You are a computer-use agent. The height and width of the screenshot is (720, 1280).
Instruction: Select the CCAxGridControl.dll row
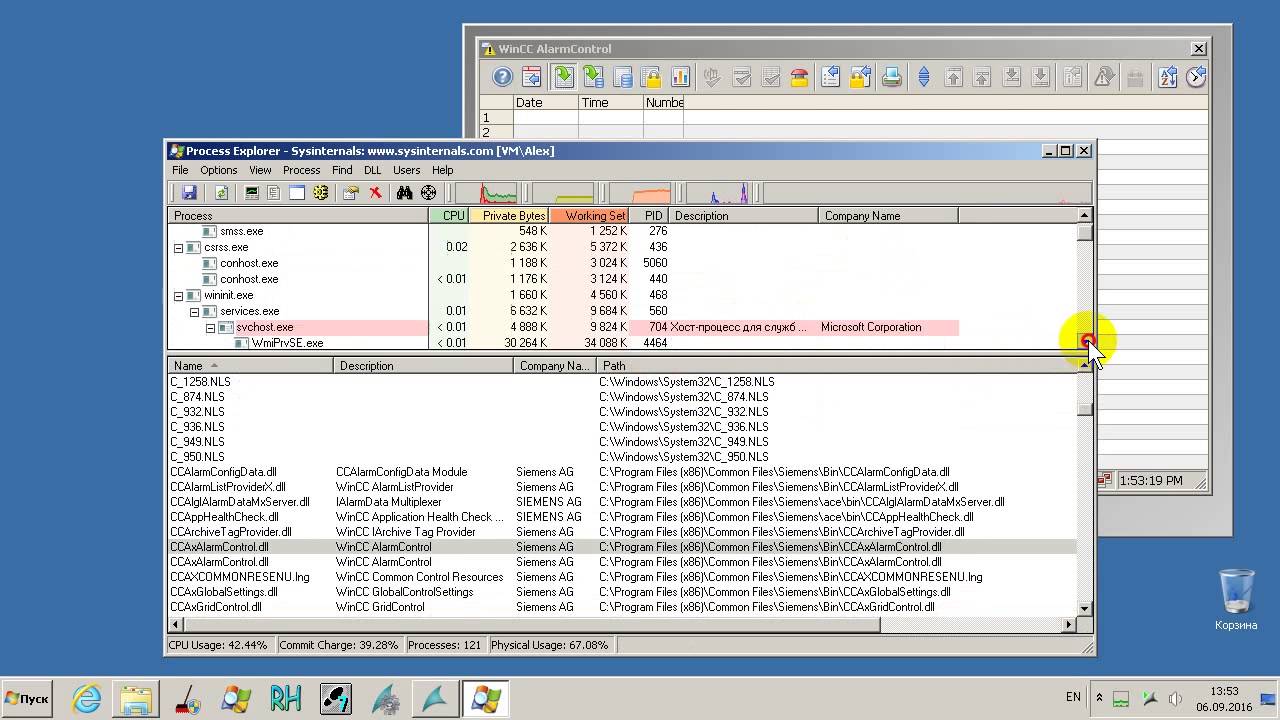tap(623, 607)
